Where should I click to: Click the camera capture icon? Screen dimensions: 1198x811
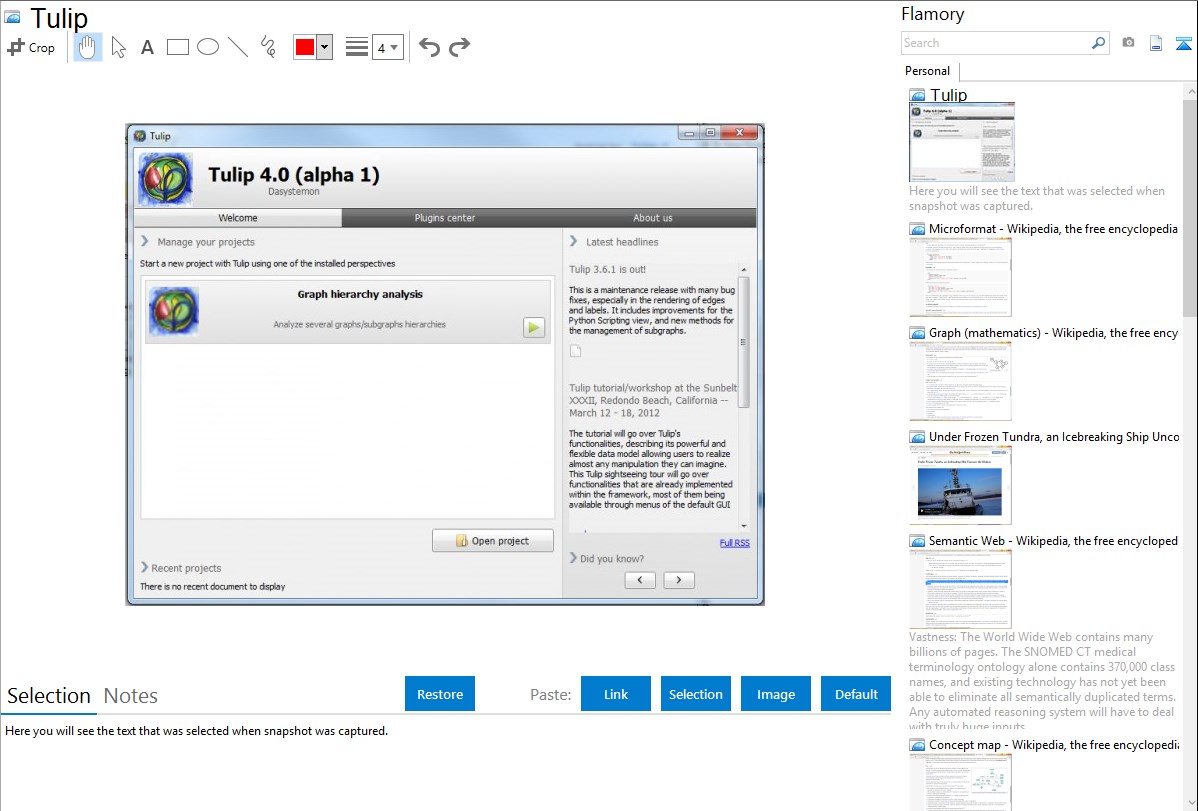pyautogui.click(x=1128, y=43)
